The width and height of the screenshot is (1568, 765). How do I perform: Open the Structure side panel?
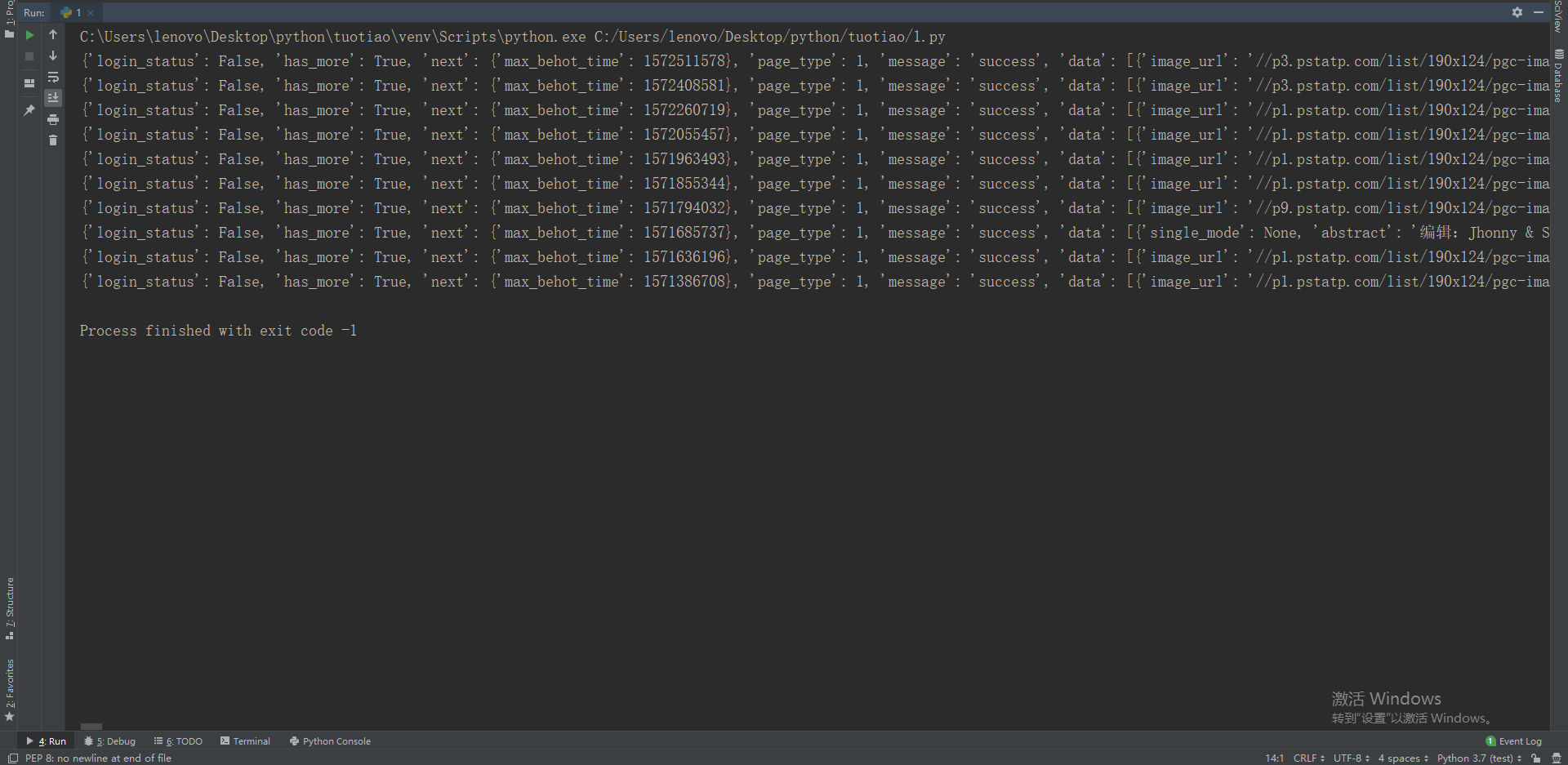click(x=9, y=609)
